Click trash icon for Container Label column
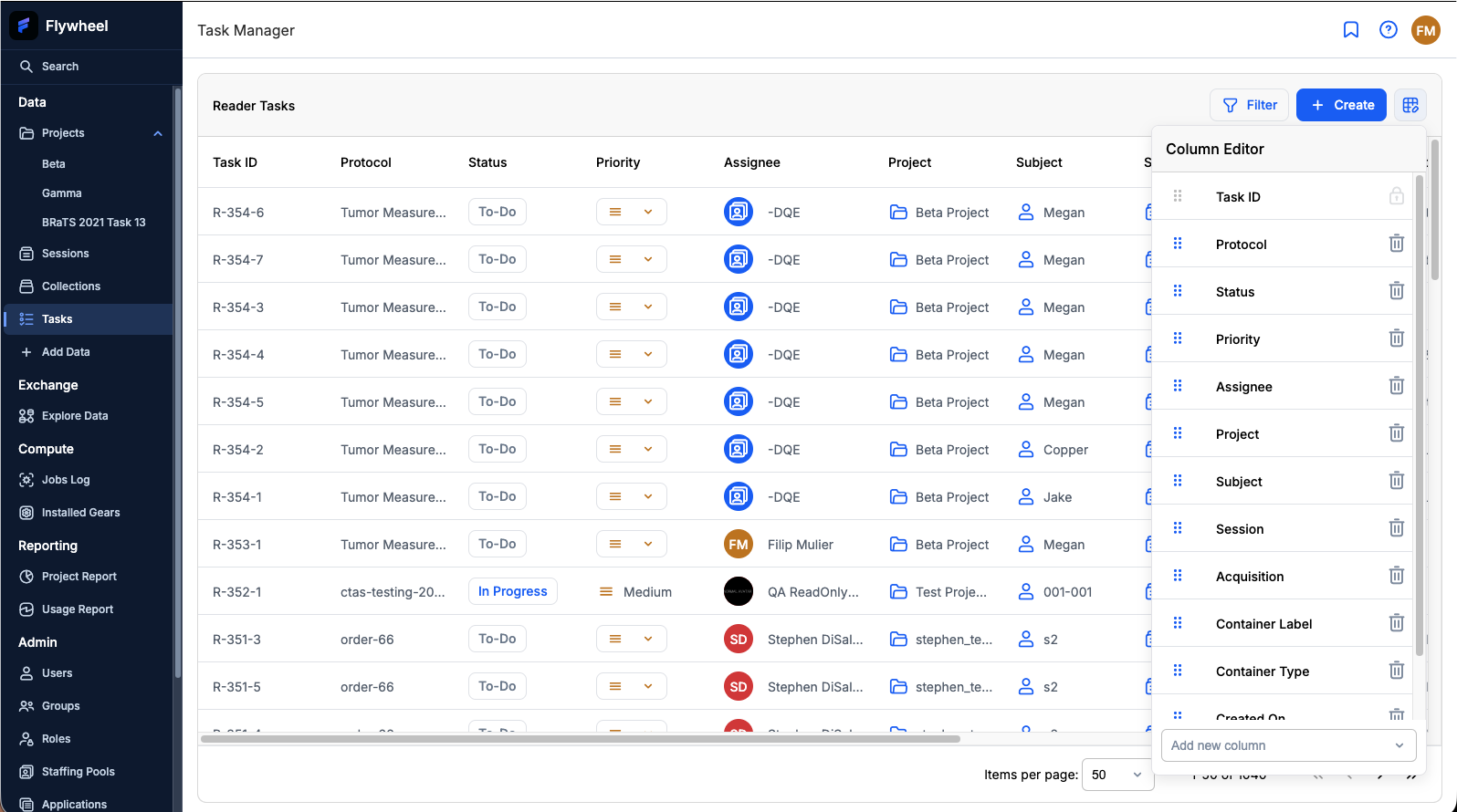Image resolution: width=1457 pixels, height=812 pixels. click(1396, 623)
